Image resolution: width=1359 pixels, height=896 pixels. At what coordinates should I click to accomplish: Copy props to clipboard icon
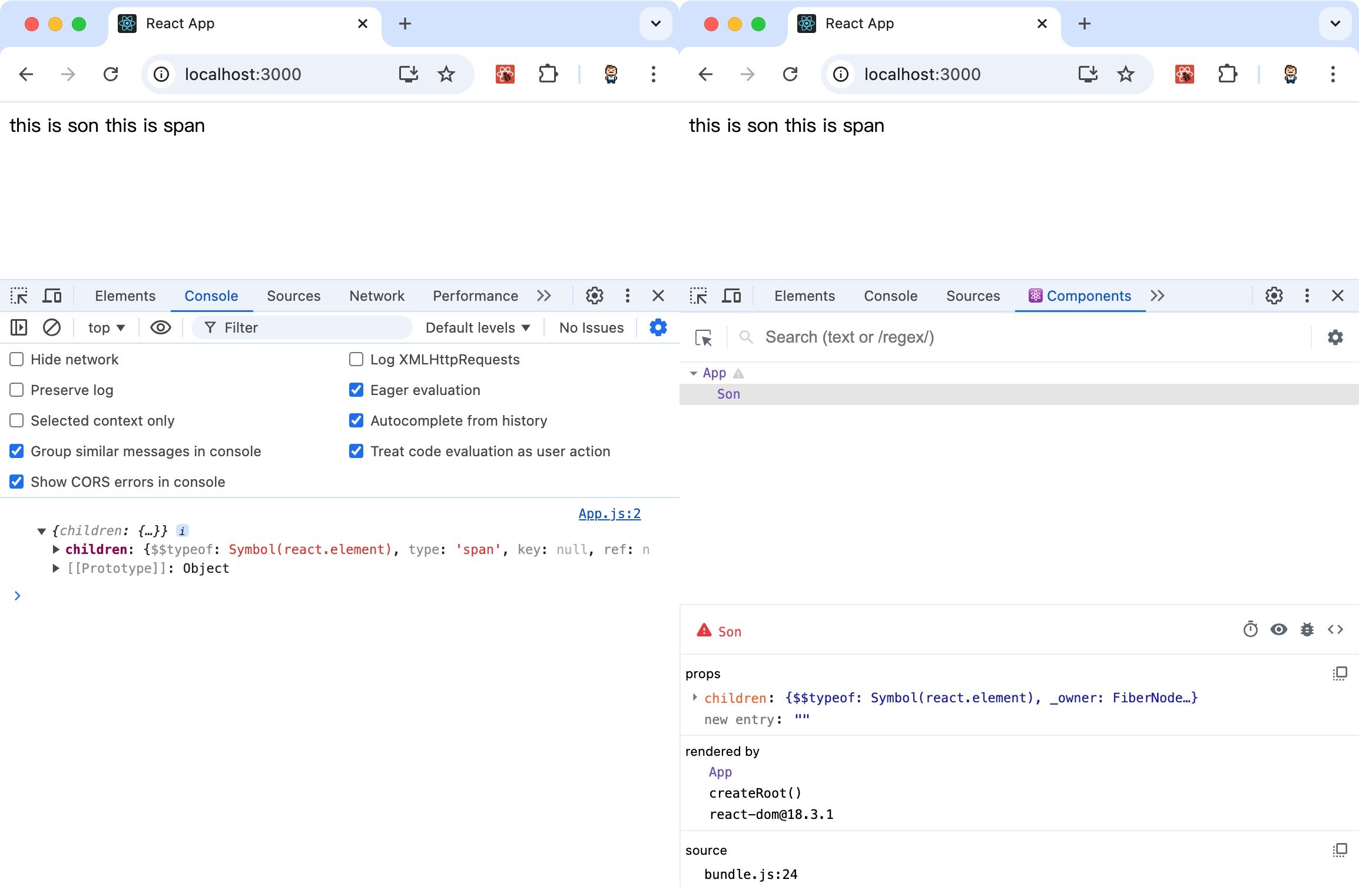[x=1340, y=673]
